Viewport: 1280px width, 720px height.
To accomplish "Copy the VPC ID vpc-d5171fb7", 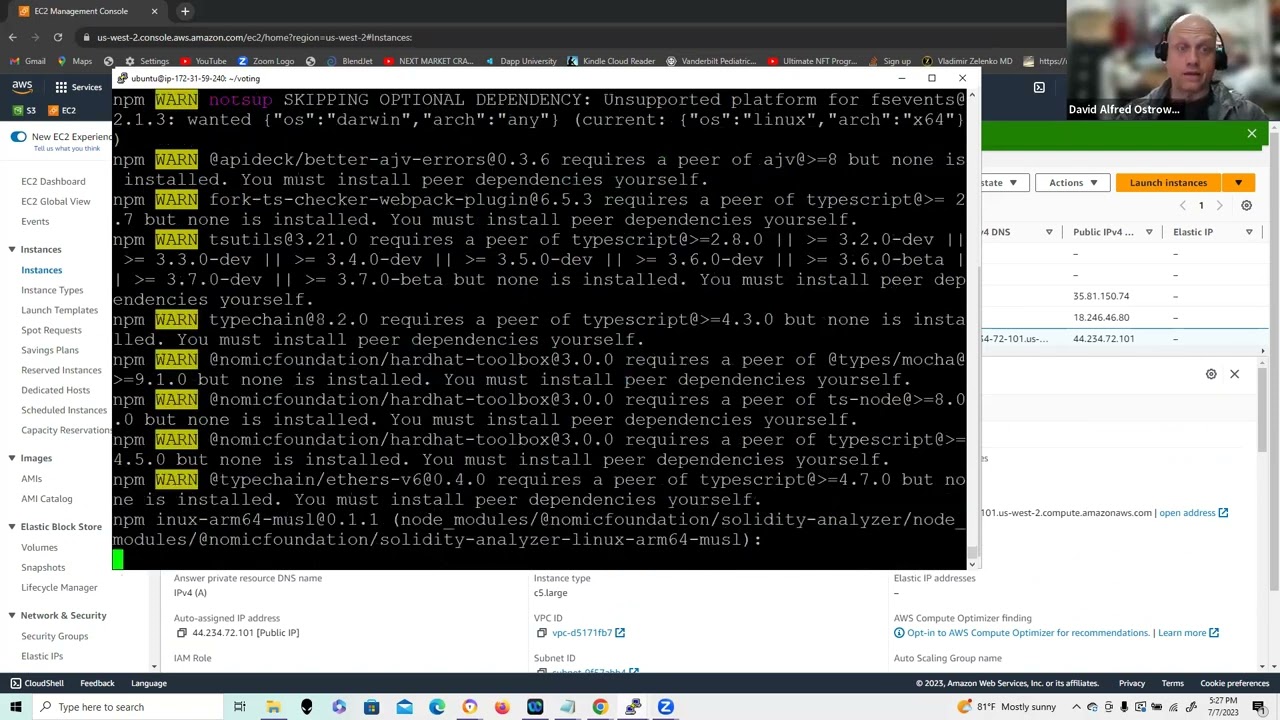I will 541,633.
